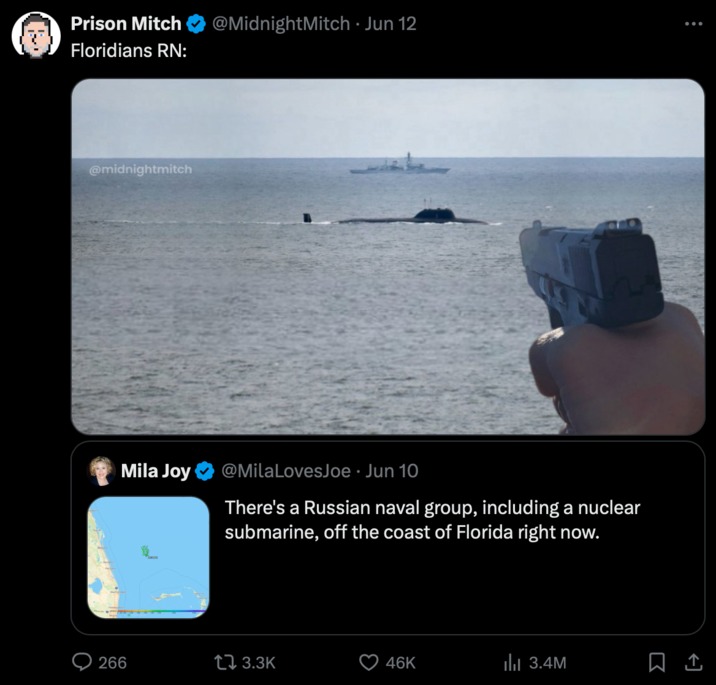The height and width of the screenshot is (685, 716).
Task: Click the Mila Joy display name
Action: tap(156, 471)
